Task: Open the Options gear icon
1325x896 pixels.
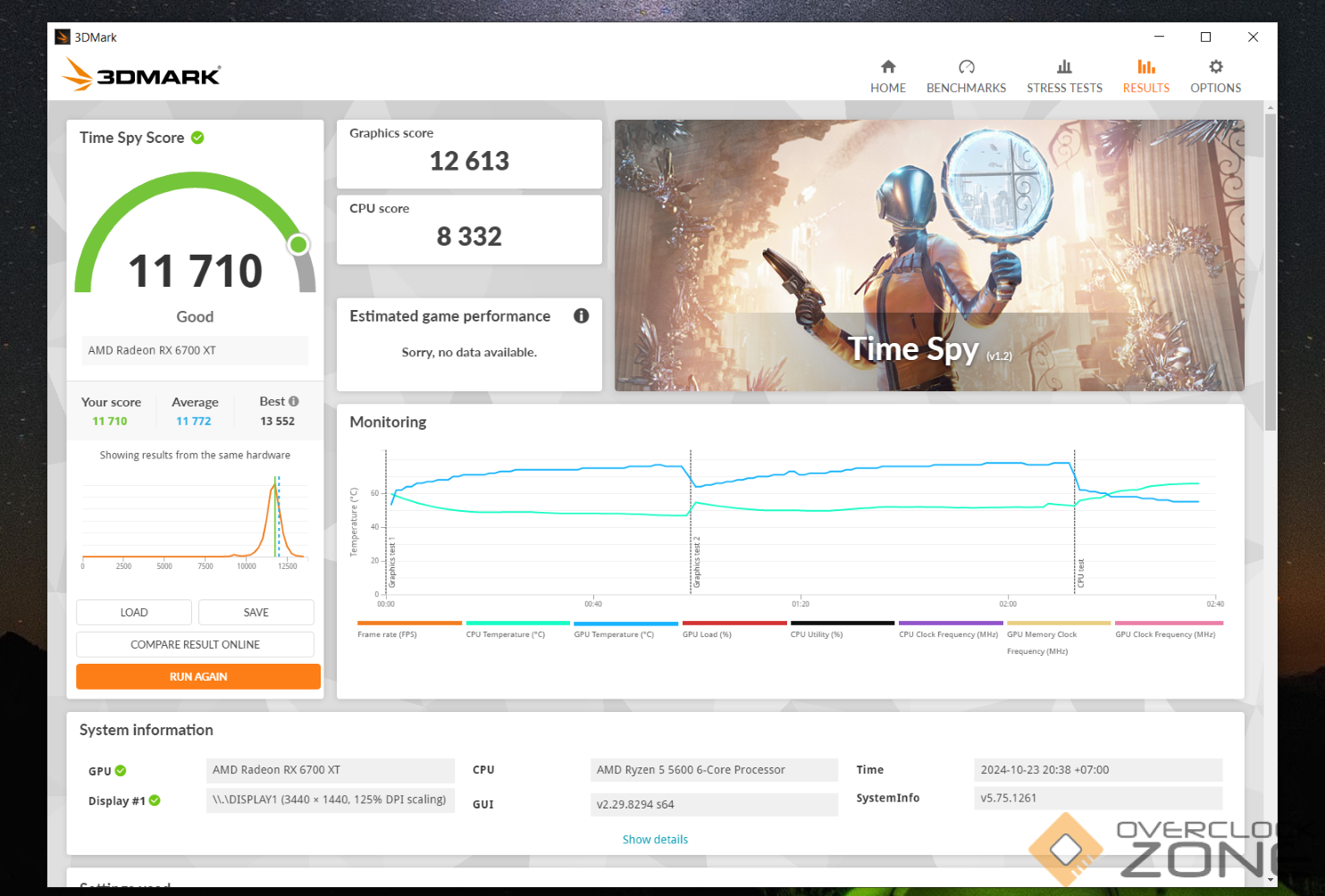Action: pyautogui.click(x=1215, y=68)
